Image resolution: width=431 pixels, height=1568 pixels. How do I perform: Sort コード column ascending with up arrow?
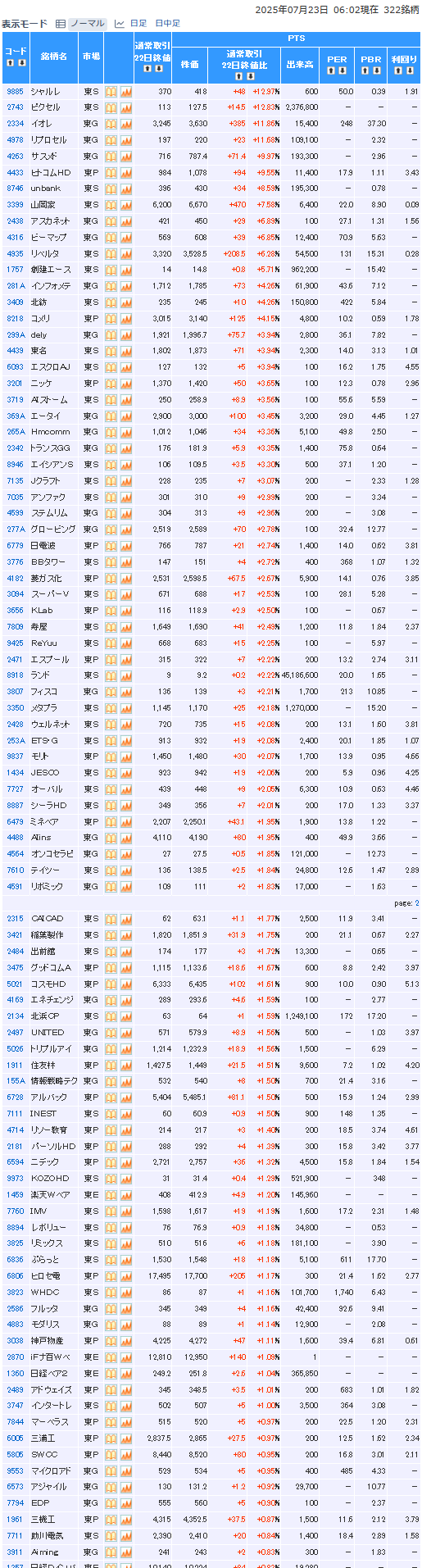pos(11,63)
